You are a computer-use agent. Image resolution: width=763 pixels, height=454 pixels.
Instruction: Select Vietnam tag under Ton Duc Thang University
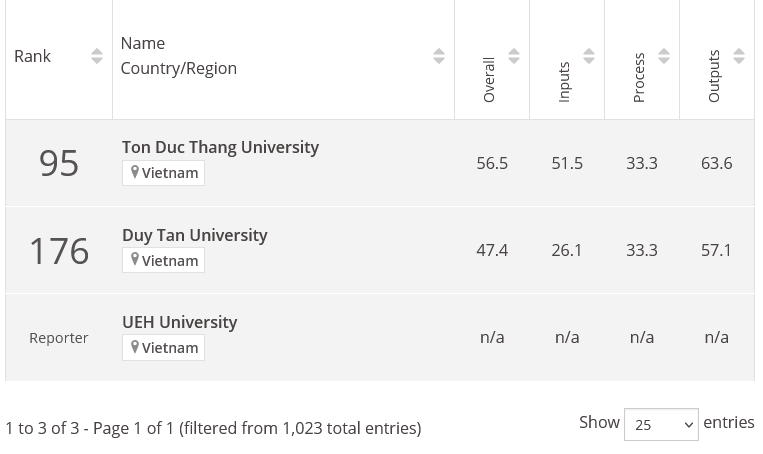click(x=164, y=173)
